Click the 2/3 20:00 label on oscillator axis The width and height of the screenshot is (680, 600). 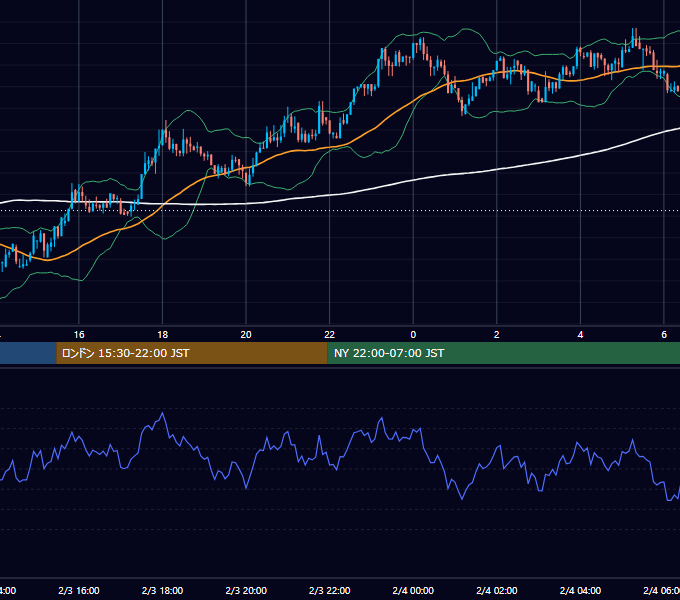(x=246, y=590)
